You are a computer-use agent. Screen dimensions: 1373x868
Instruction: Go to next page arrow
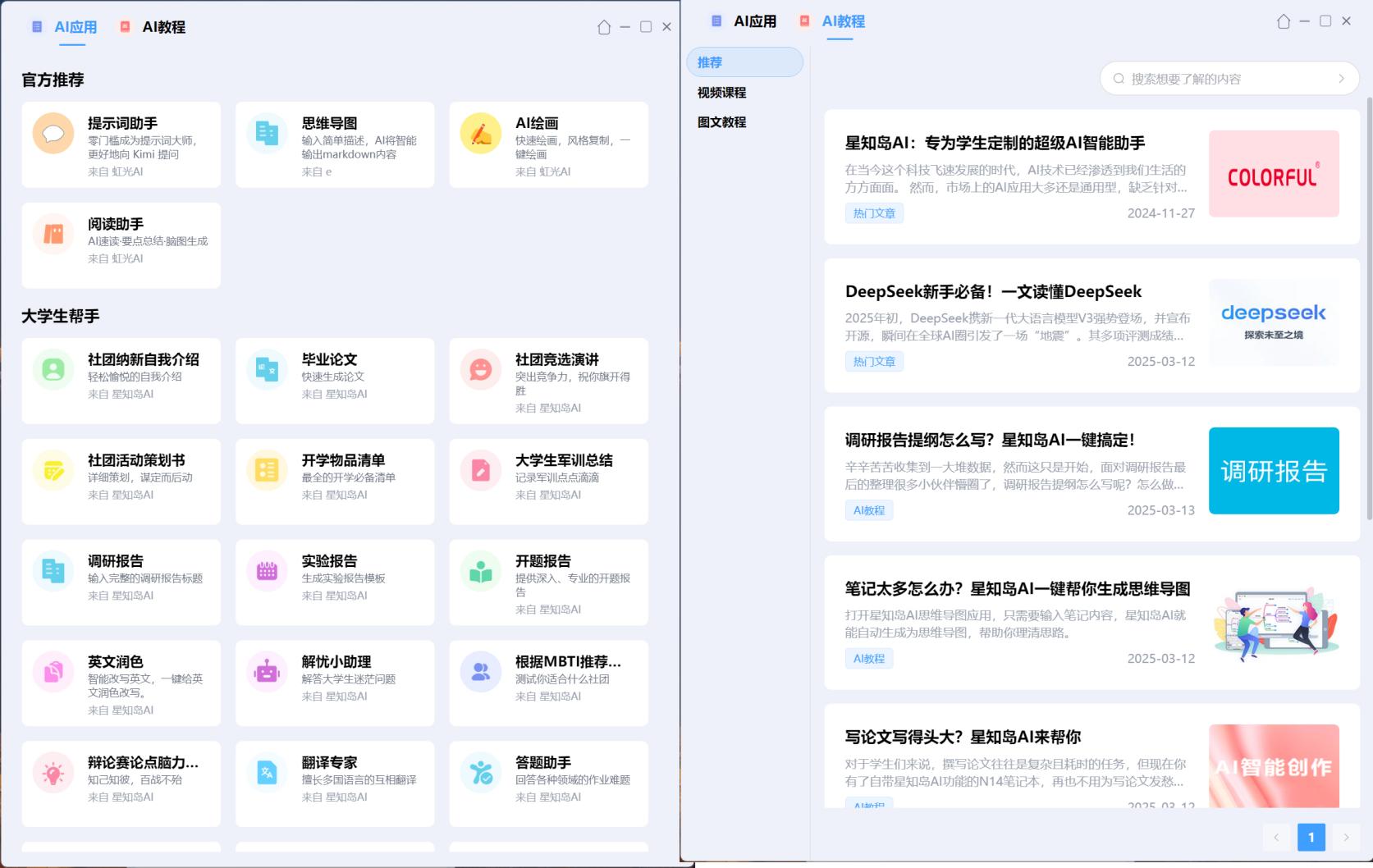(1346, 837)
